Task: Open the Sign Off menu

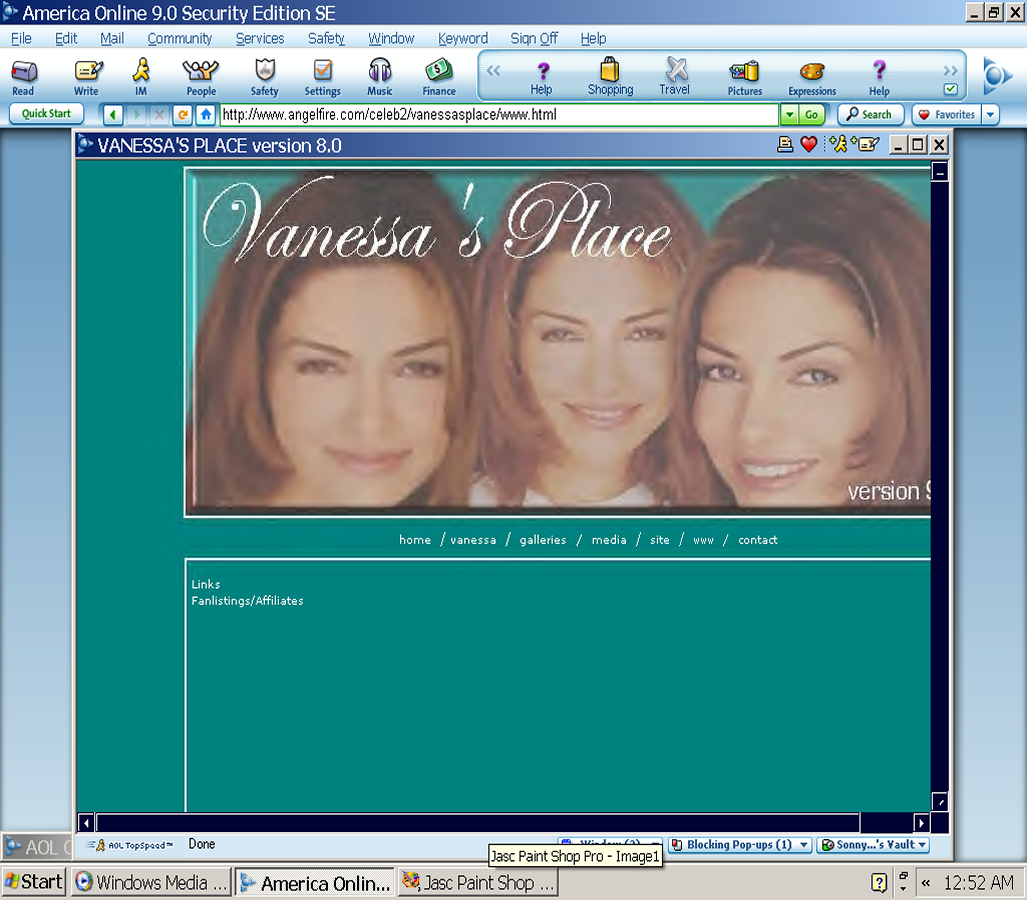Action: coord(534,39)
